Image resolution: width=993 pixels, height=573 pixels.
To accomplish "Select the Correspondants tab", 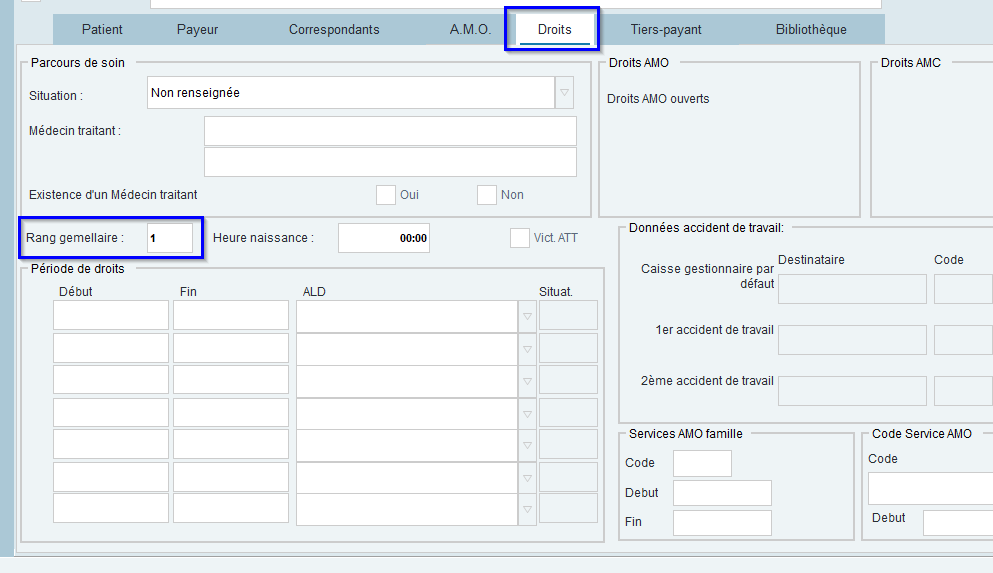I will [334, 30].
